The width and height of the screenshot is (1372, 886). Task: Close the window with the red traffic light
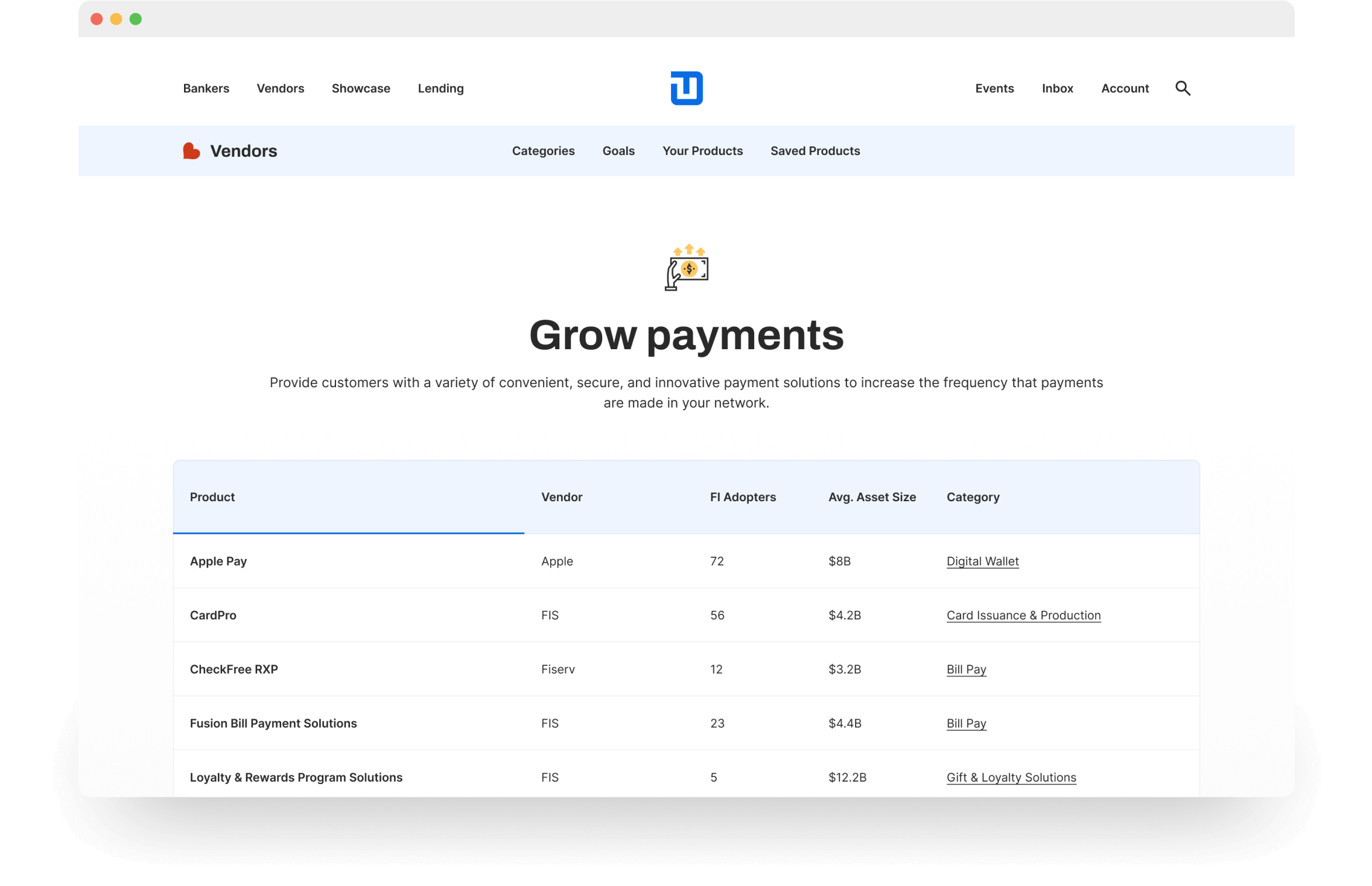click(97, 19)
